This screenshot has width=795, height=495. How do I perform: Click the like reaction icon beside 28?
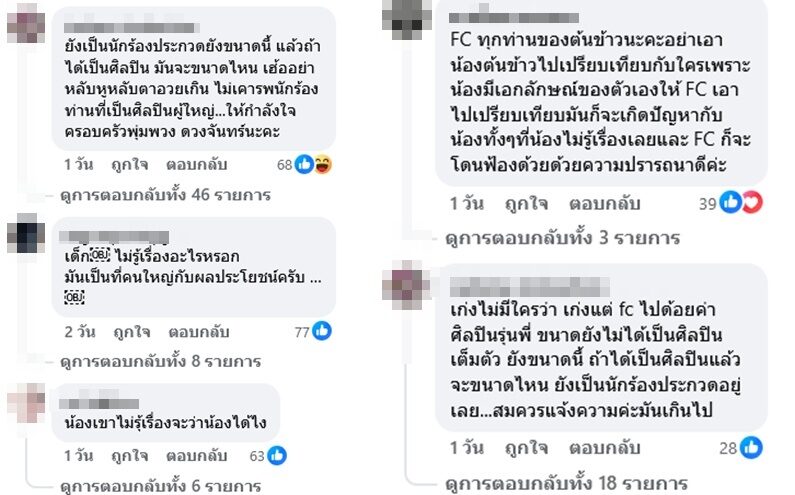751,448
